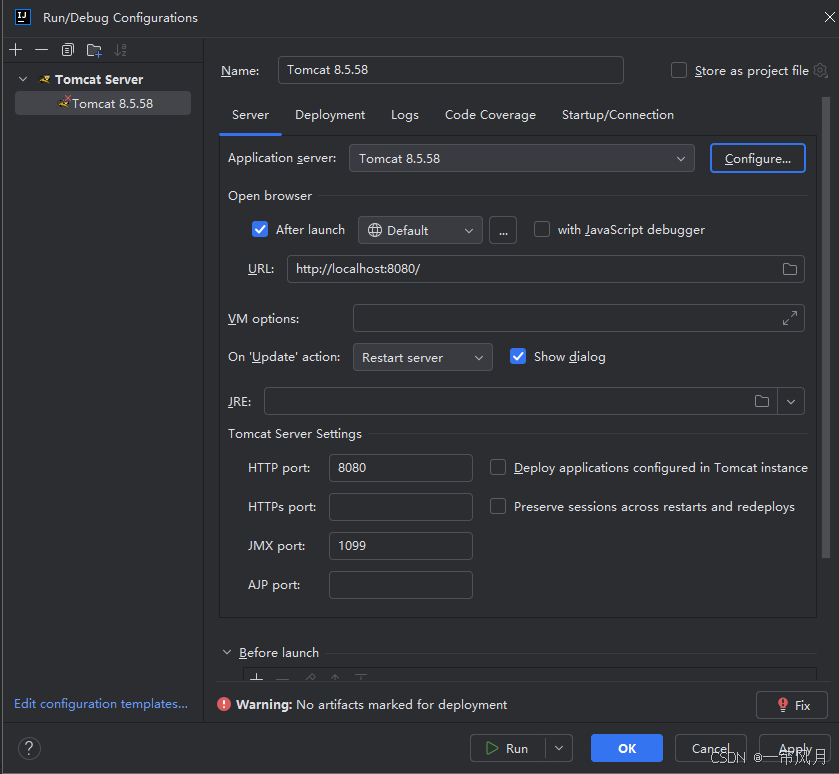Add a new configuration with plus icon
Screen dimensions: 839x774
(x=16, y=50)
